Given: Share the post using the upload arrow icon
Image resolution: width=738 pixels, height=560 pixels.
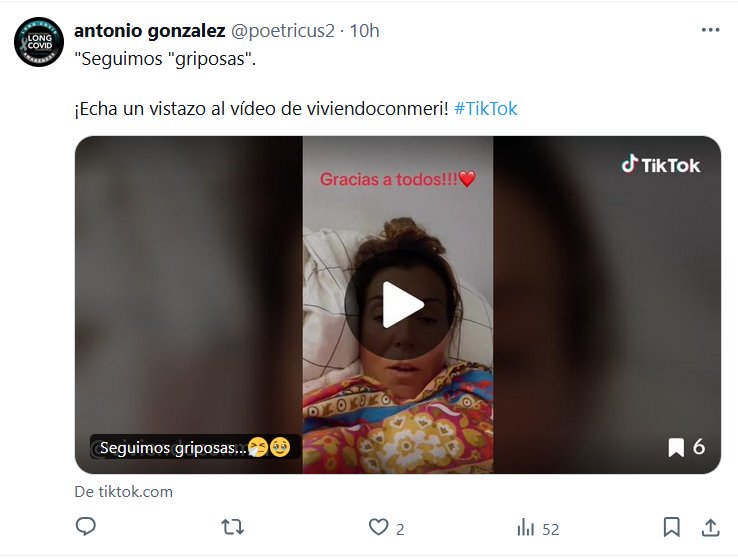Looking at the screenshot, I should (711, 527).
